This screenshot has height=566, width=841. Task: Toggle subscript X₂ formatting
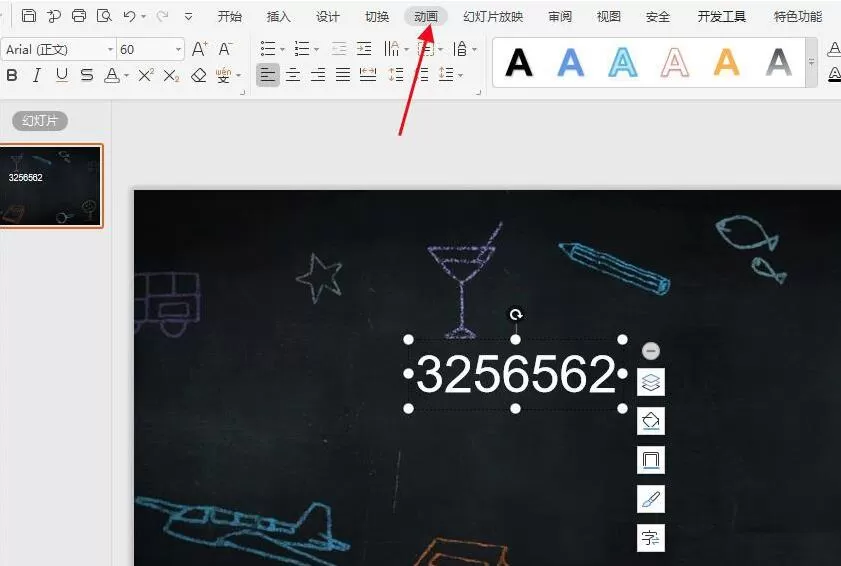click(x=171, y=76)
